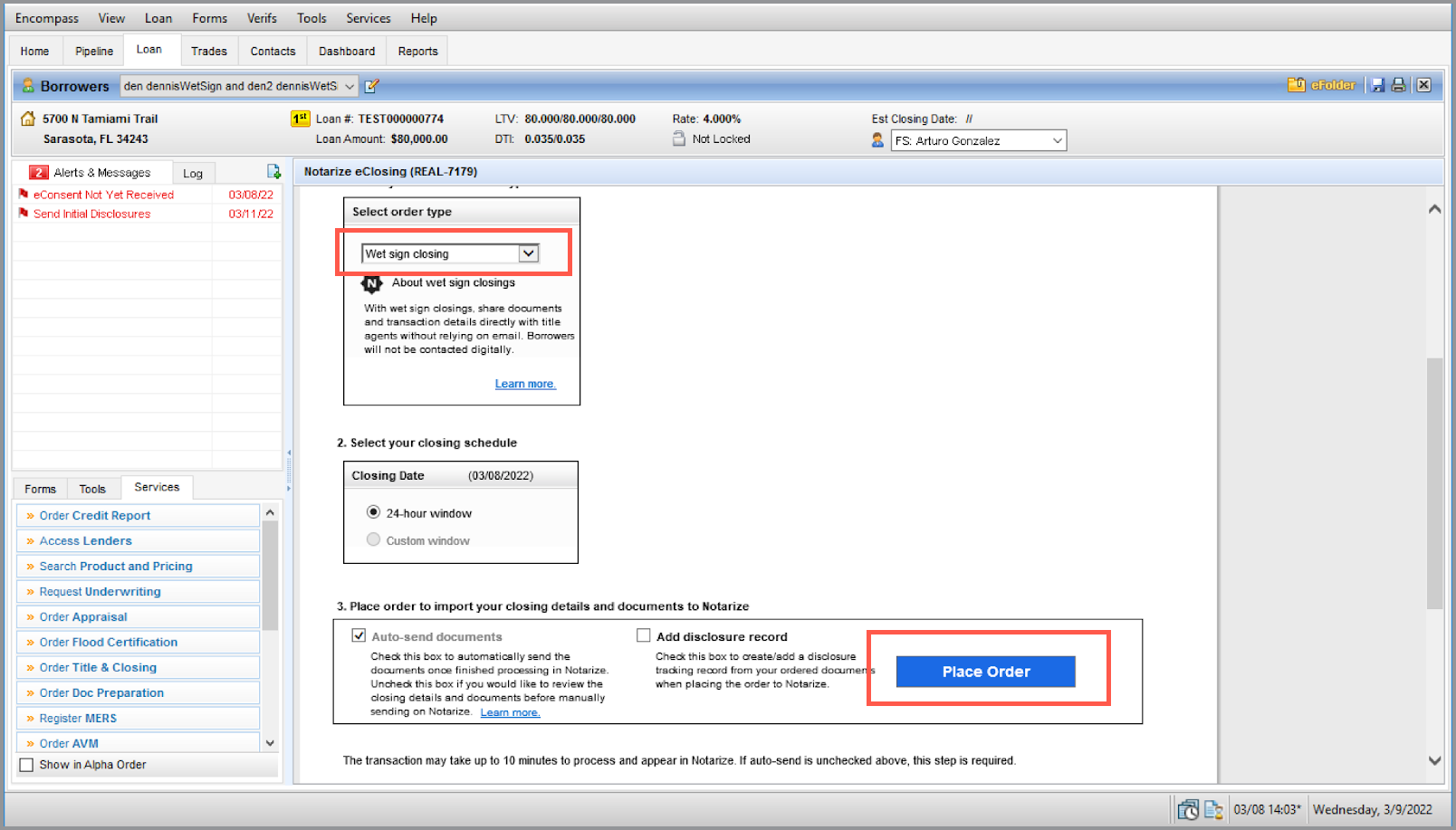This screenshot has width=1456, height=830.
Task: Switch to the Dashboard tab
Action: [347, 51]
